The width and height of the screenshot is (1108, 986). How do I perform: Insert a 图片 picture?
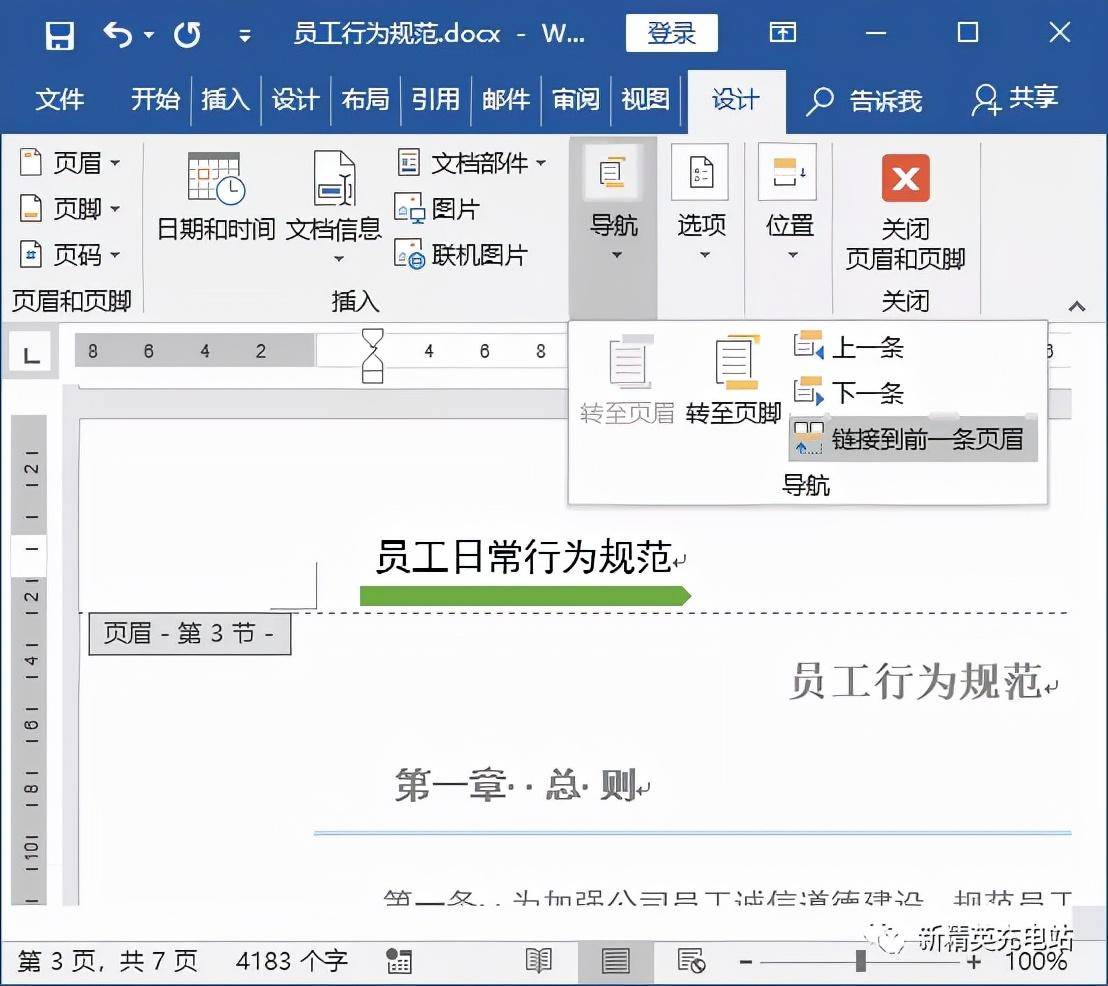pyautogui.click(x=437, y=209)
